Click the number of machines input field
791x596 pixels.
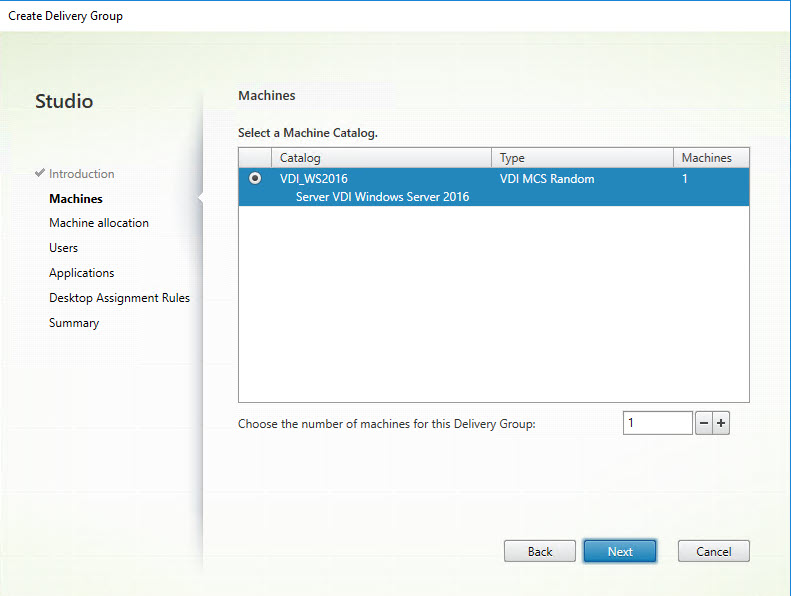pos(656,423)
